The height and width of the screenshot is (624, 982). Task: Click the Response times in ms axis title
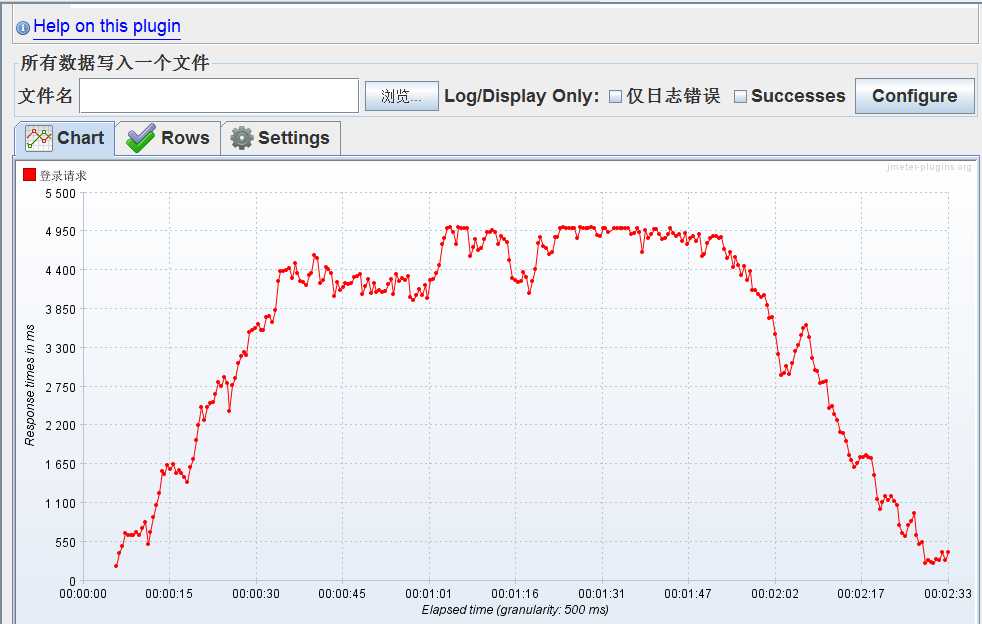pyautogui.click(x=29, y=385)
